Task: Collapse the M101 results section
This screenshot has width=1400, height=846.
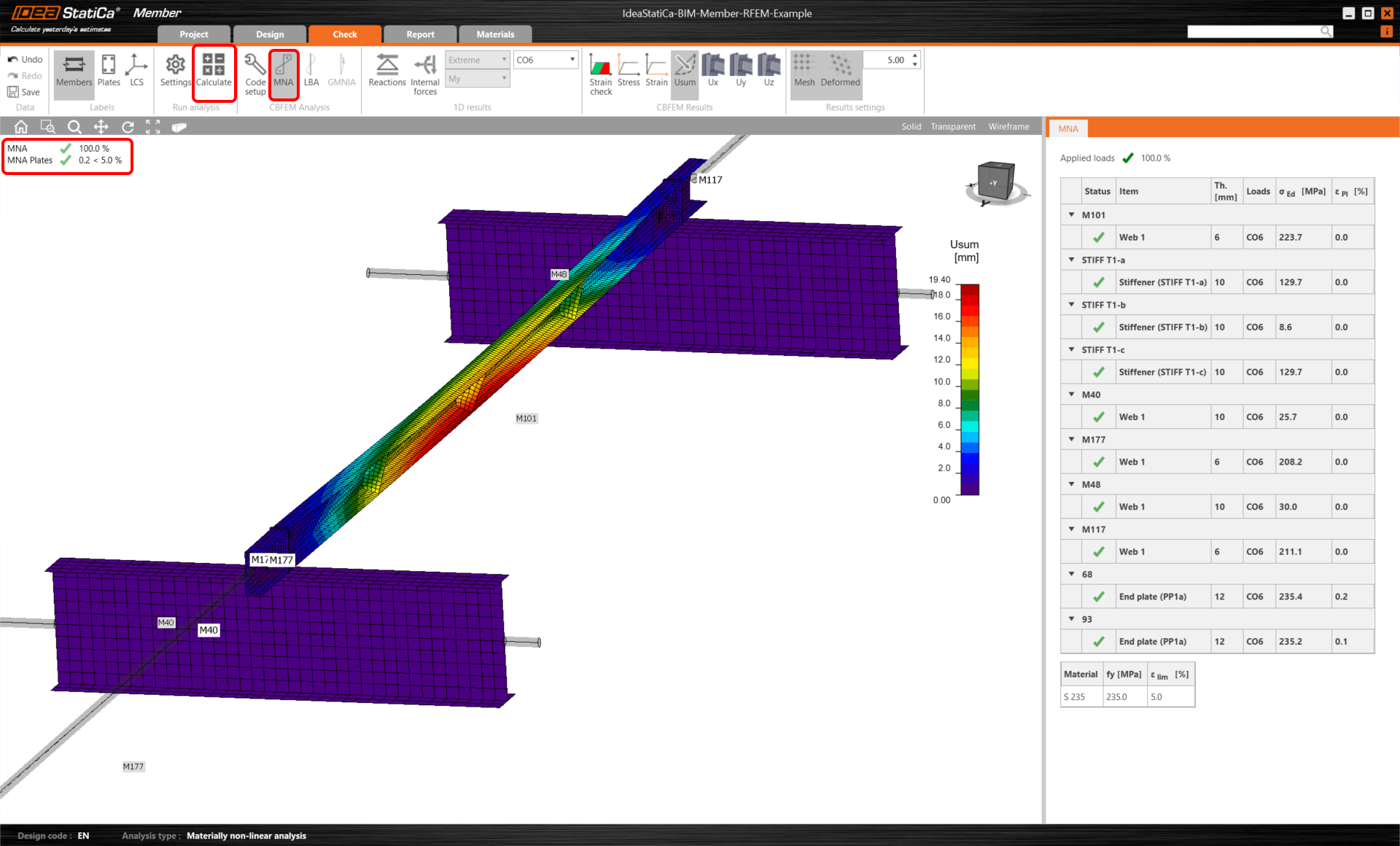Action: (x=1071, y=215)
